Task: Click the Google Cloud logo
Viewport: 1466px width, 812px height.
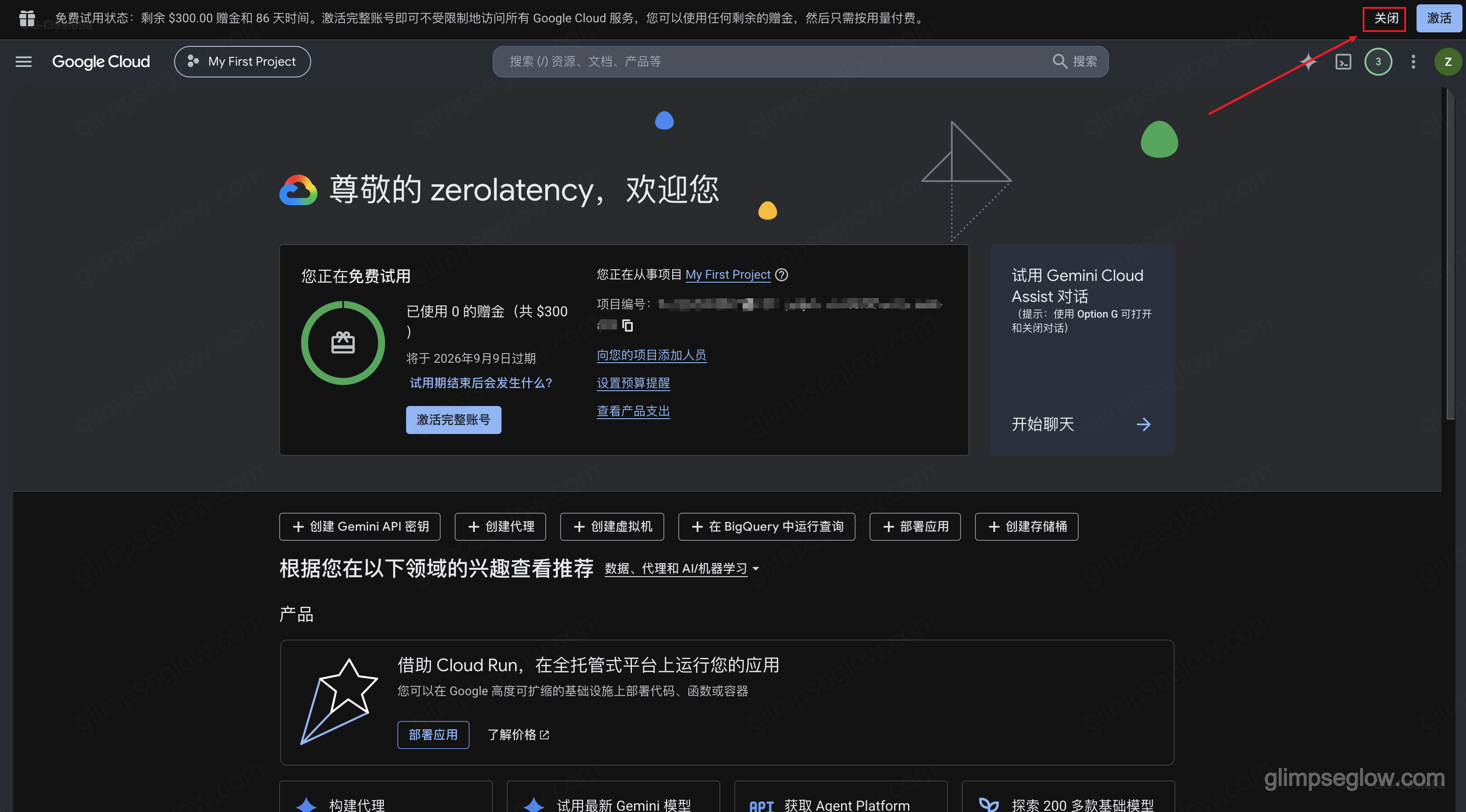Action: click(101, 61)
